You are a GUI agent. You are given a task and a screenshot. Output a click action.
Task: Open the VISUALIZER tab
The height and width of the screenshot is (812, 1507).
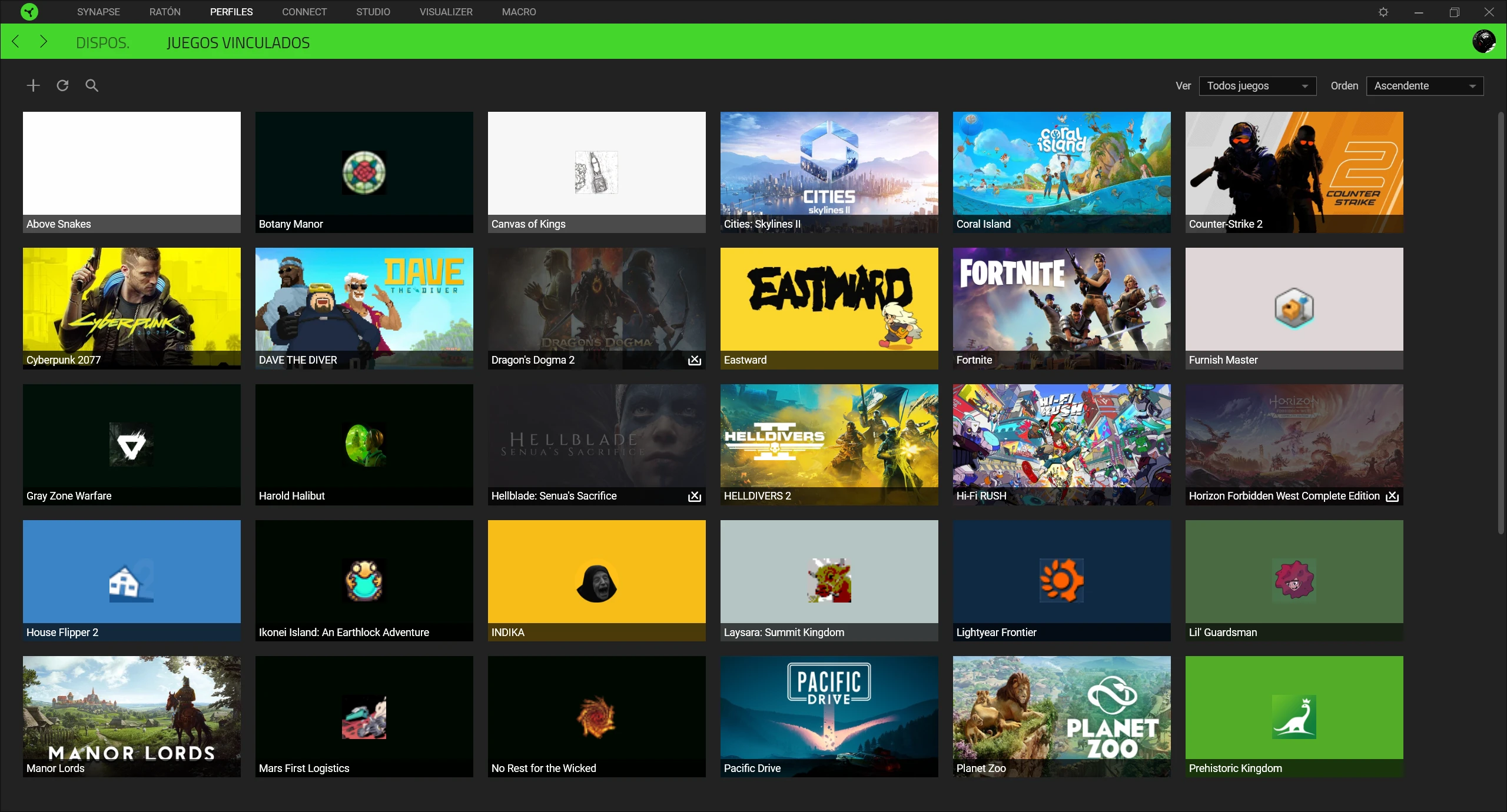point(446,12)
